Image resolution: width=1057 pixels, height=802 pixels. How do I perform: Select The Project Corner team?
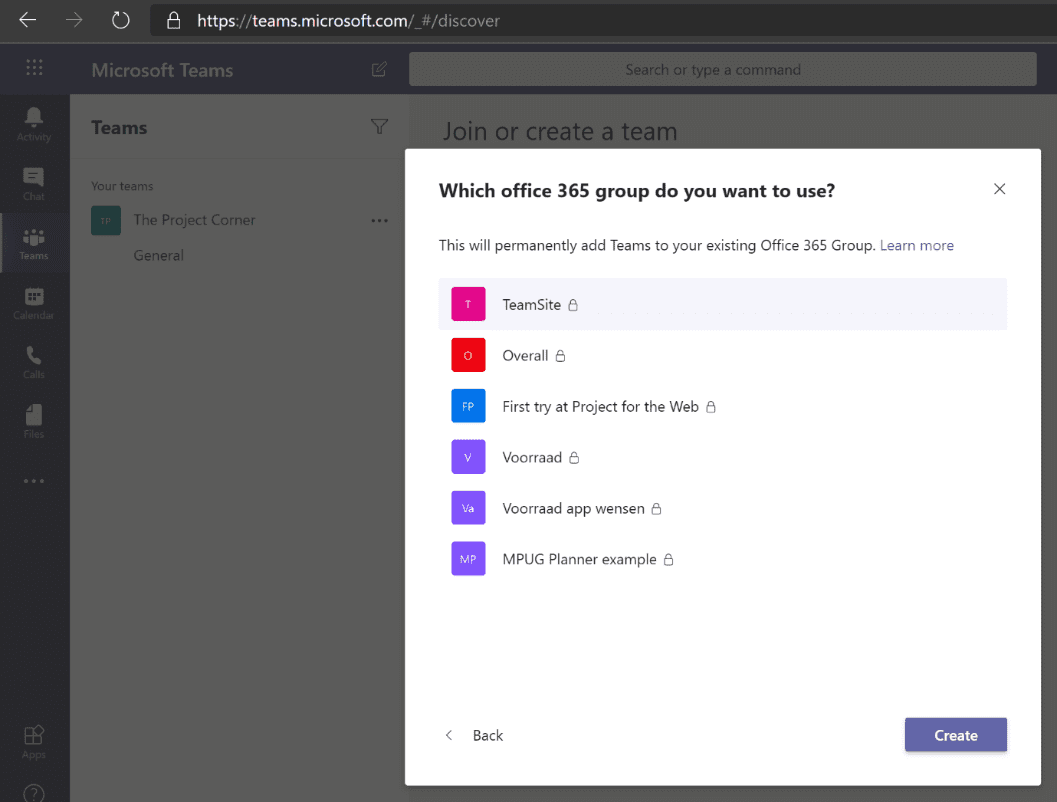point(194,220)
